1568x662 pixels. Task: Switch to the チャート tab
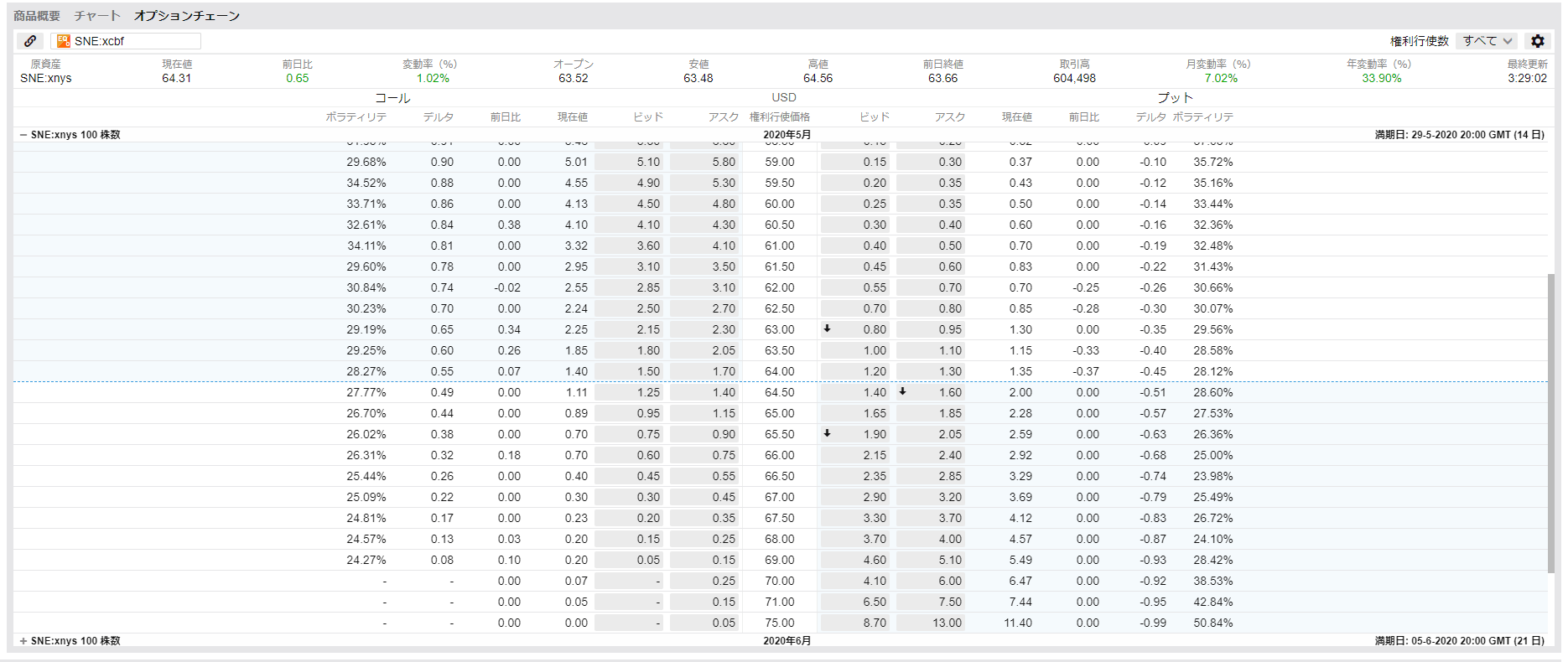(97, 16)
